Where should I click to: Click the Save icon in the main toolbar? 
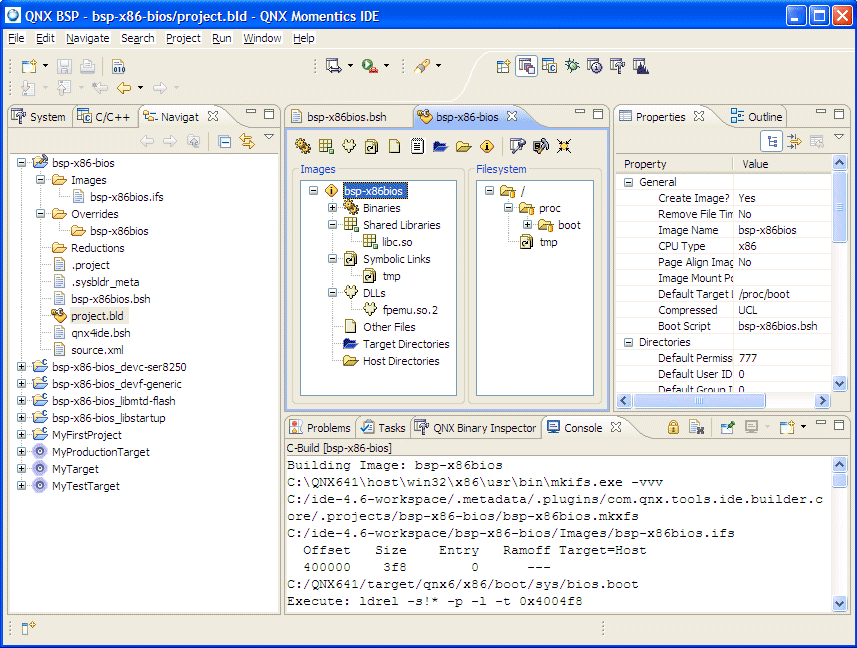click(65, 67)
